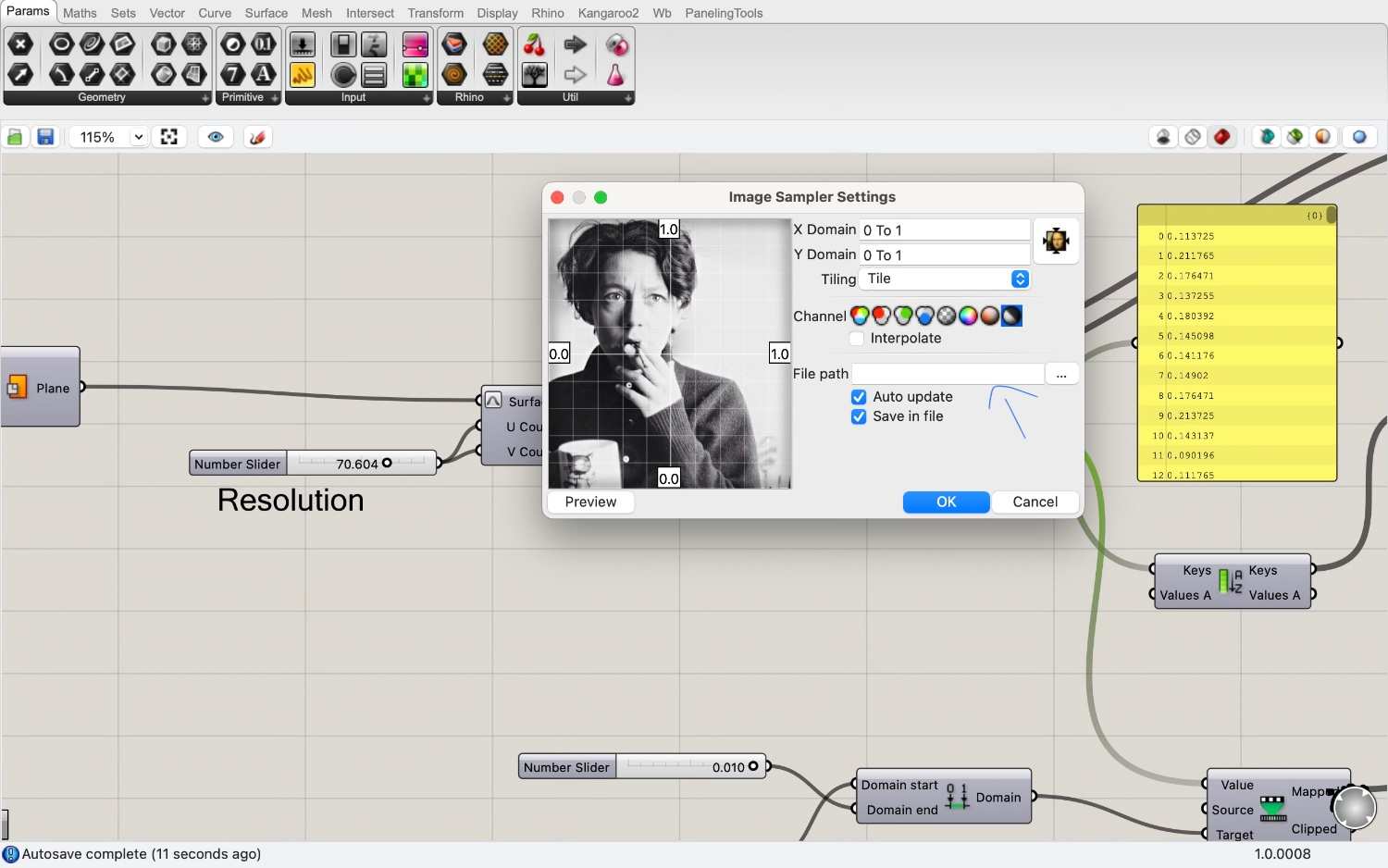Select the green checkered Image Sampler component
The width and height of the screenshot is (1388, 868).
click(415, 75)
